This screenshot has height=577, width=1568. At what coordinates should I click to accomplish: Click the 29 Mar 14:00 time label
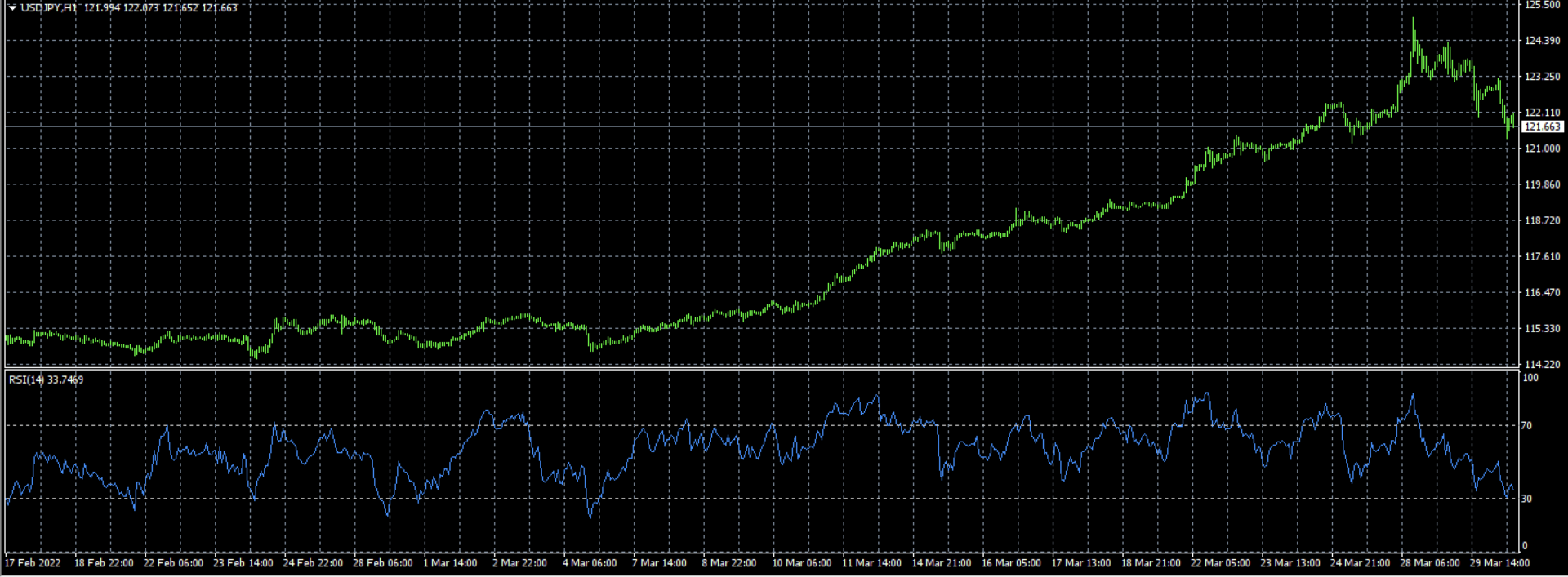click(x=1499, y=563)
